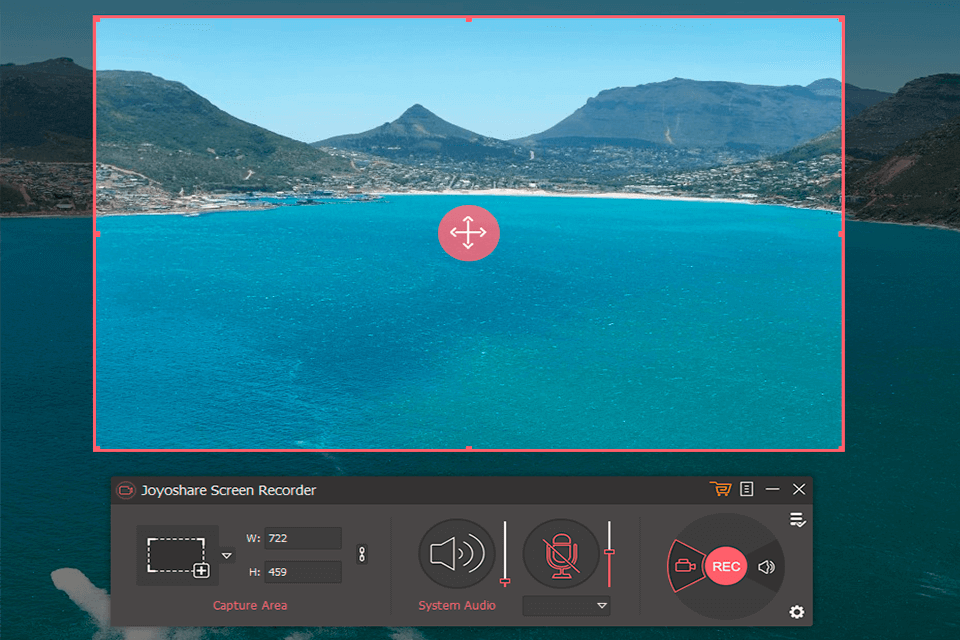Open settings with the gear icon
This screenshot has height=640, width=960.
point(798,610)
